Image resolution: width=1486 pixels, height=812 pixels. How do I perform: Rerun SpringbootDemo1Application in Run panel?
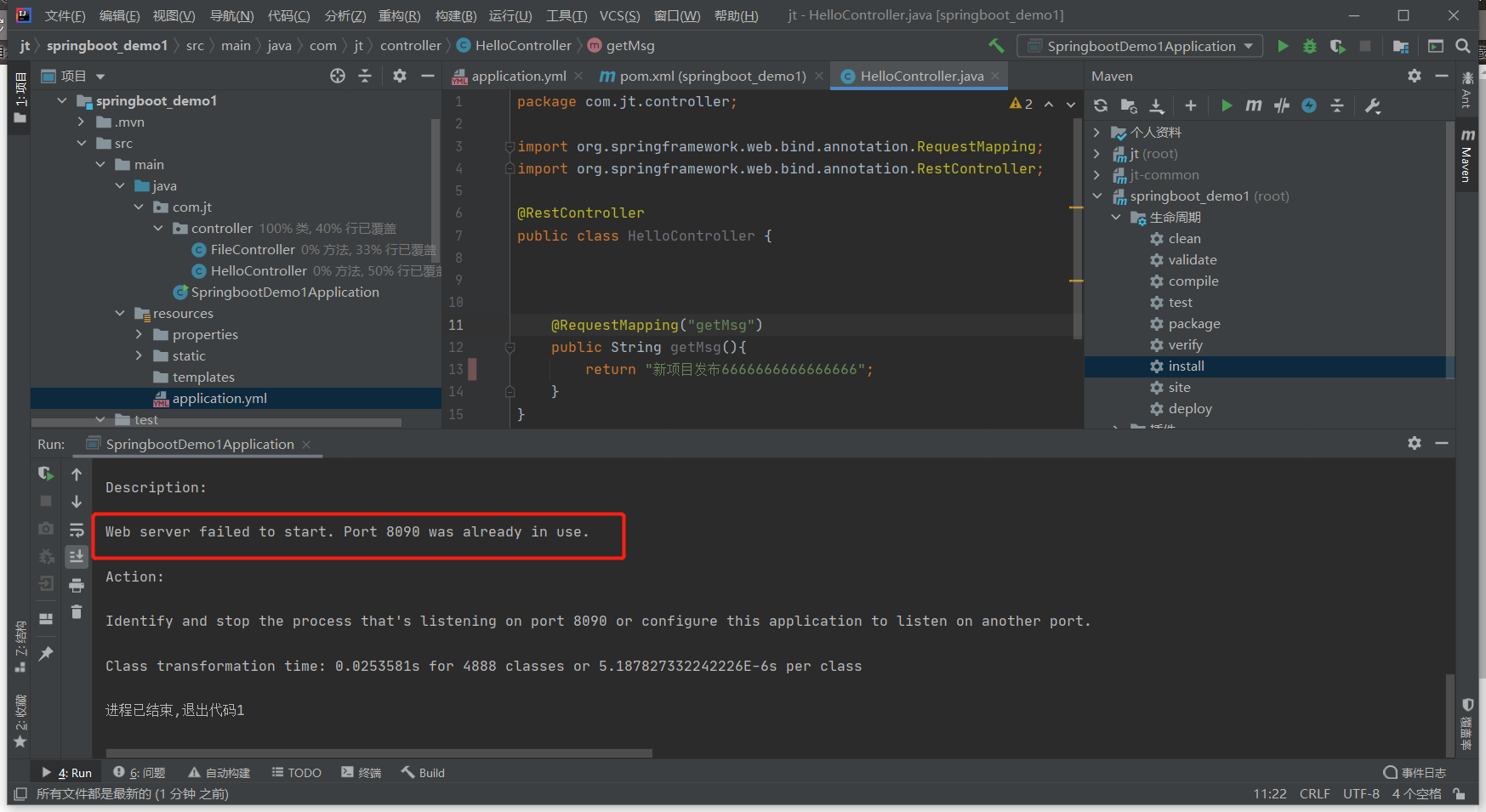[46, 474]
